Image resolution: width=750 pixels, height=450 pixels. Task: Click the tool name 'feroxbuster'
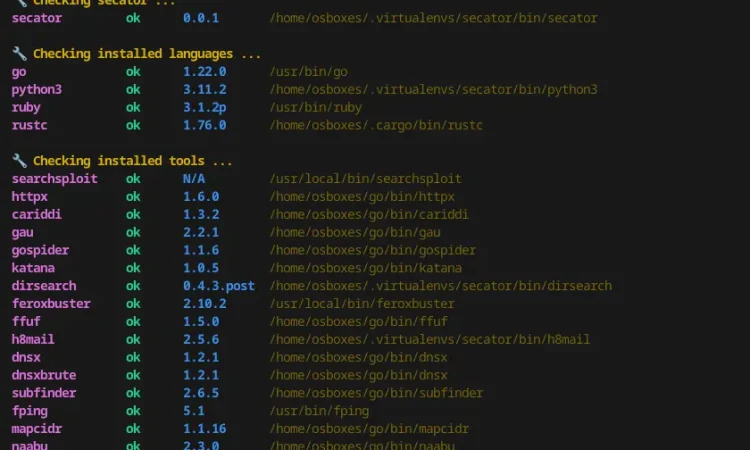pos(51,304)
